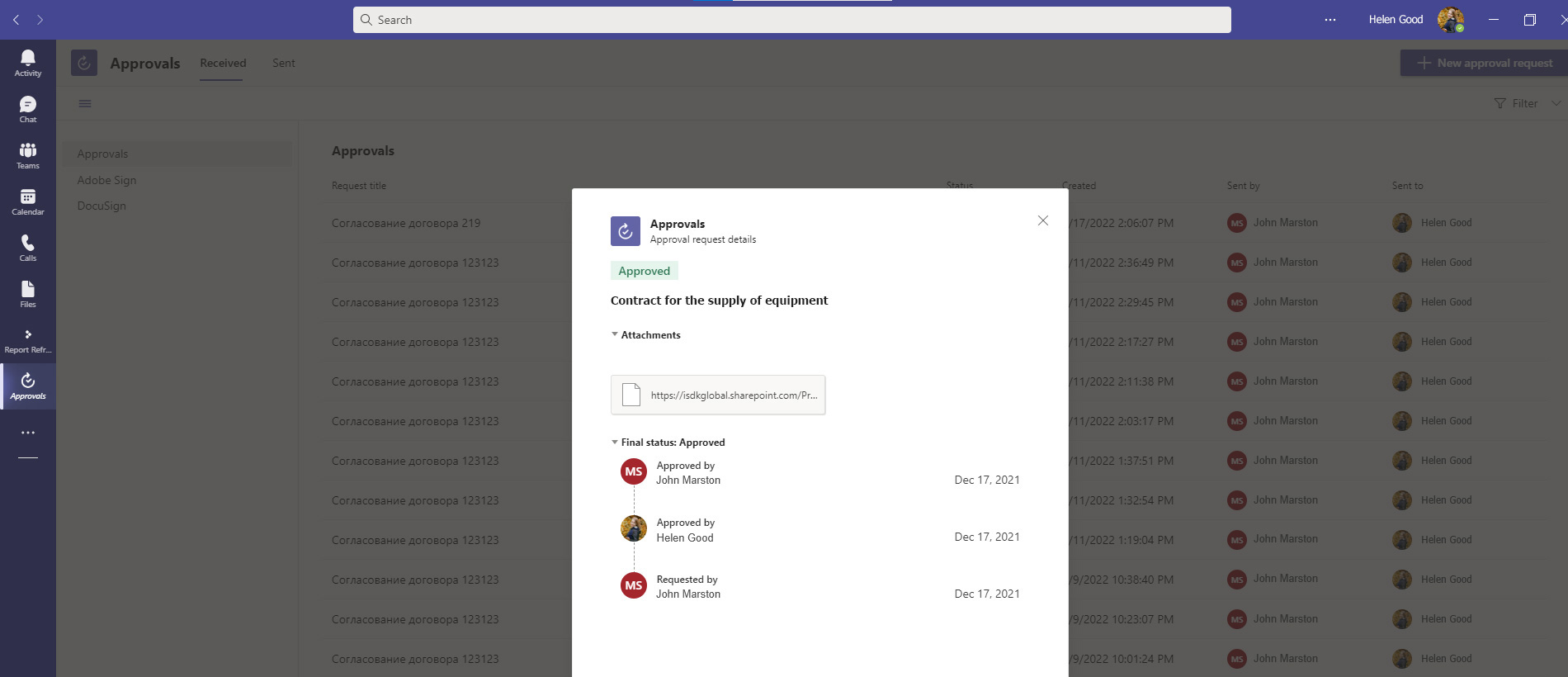Click New approval request button

click(x=1484, y=63)
